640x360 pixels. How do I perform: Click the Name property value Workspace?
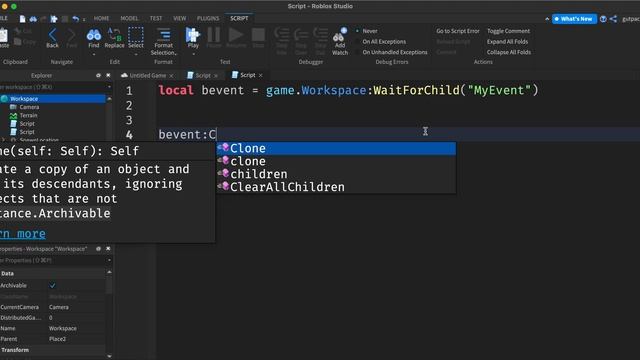[x=62, y=328]
